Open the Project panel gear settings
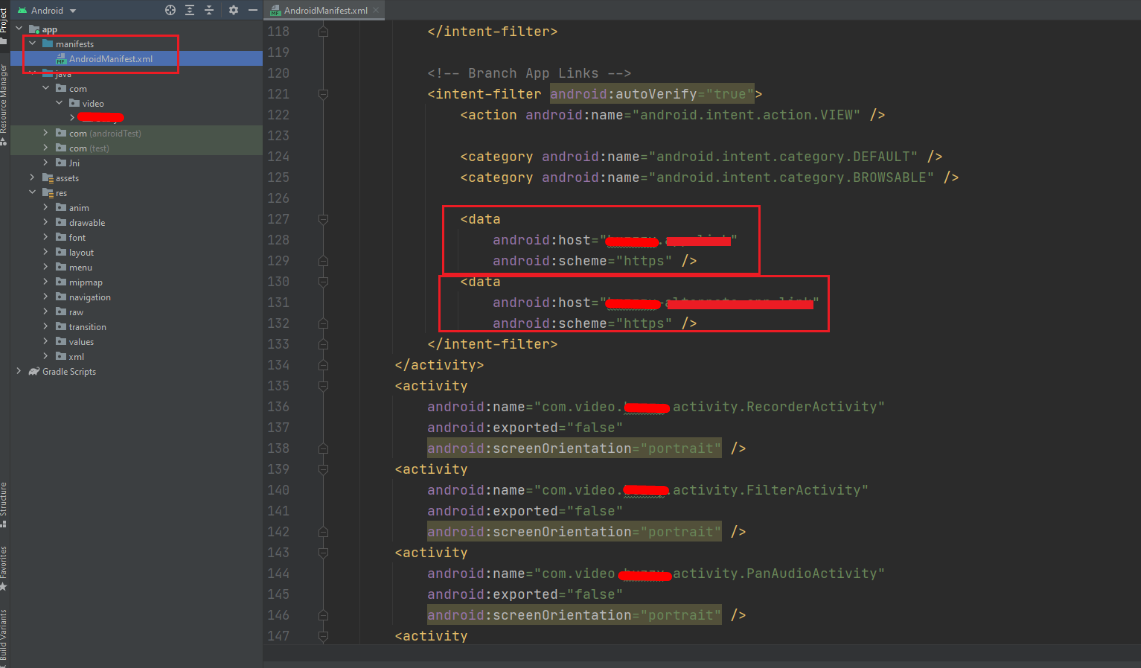Screen dimensions: 1141x668 click(233, 10)
